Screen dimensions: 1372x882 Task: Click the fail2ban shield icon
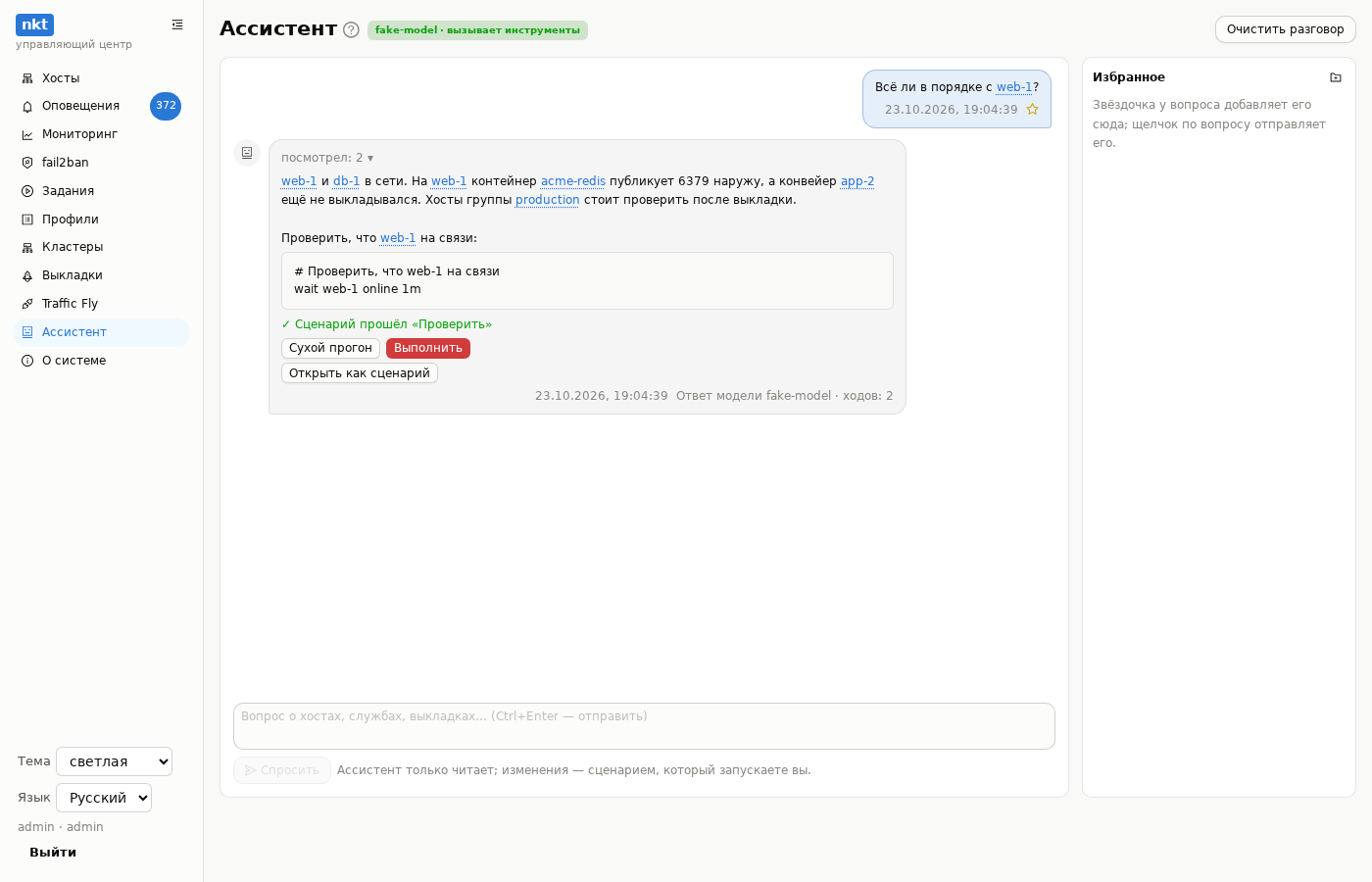tap(27, 163)
